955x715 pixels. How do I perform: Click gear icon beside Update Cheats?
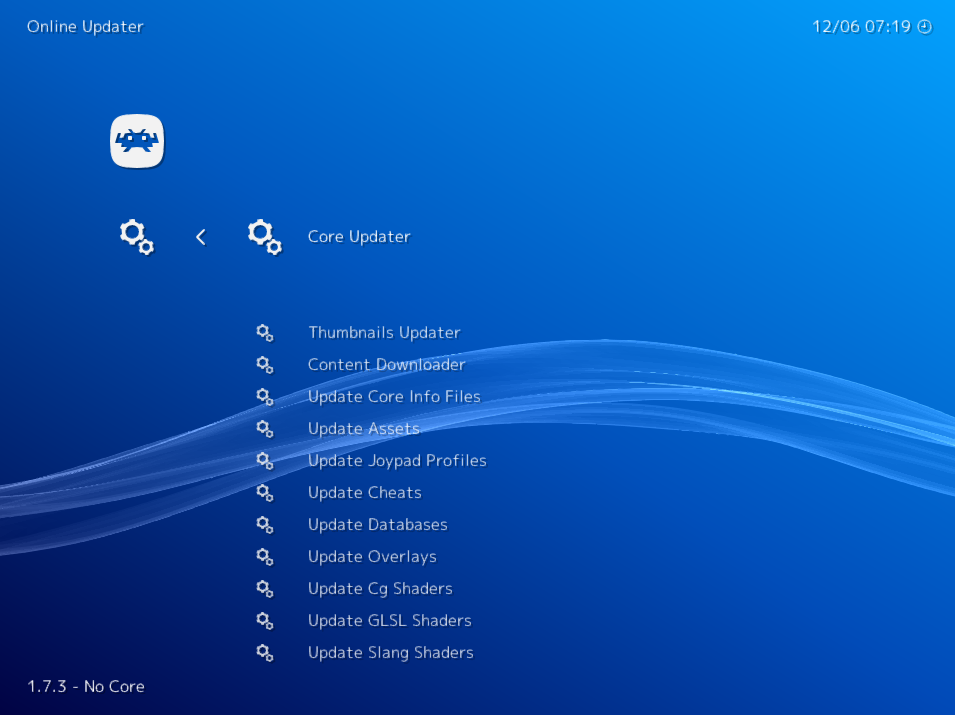(x=265, y=493)
